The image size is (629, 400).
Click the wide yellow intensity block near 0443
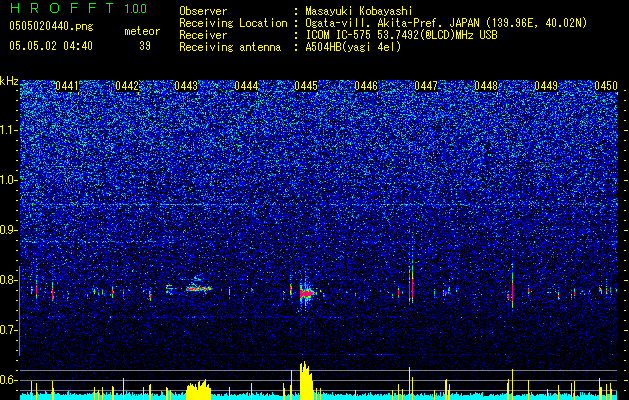[x=198, y=389]
